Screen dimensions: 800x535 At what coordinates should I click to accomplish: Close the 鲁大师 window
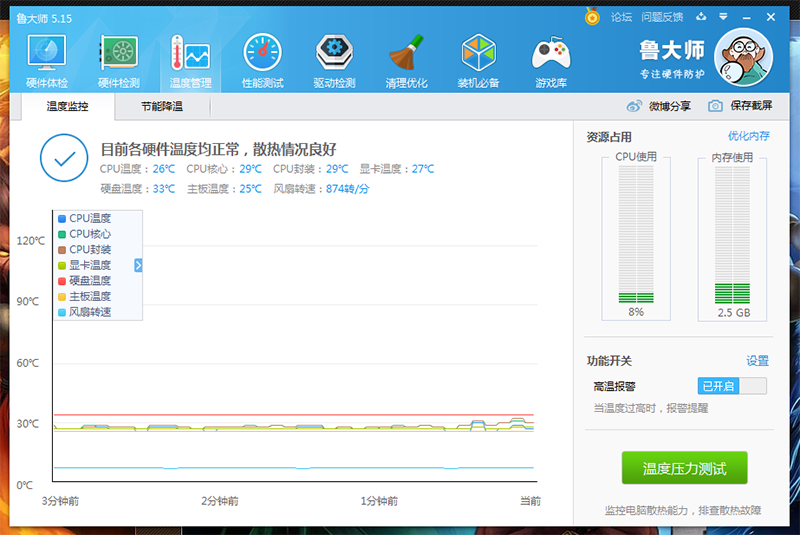(771, 17)
